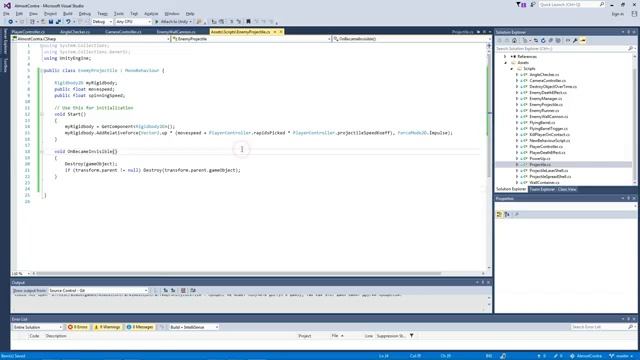The width and height of the screenshot is (640, 360).
Task: Click the Bookmark toolbar icon
Action: click(248, 22)
